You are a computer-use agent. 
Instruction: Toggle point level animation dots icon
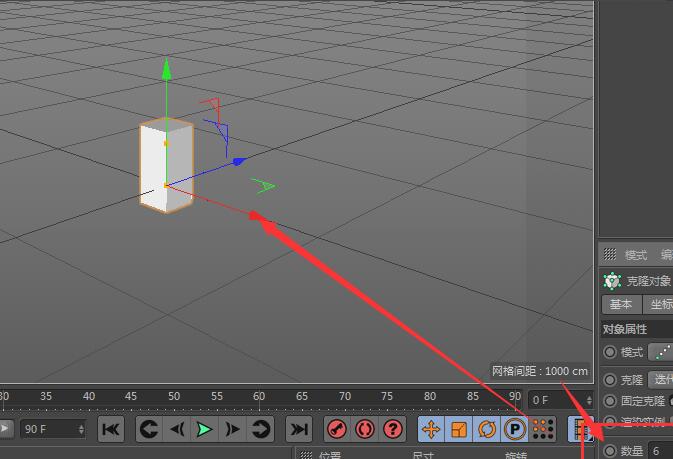(543, 429)
